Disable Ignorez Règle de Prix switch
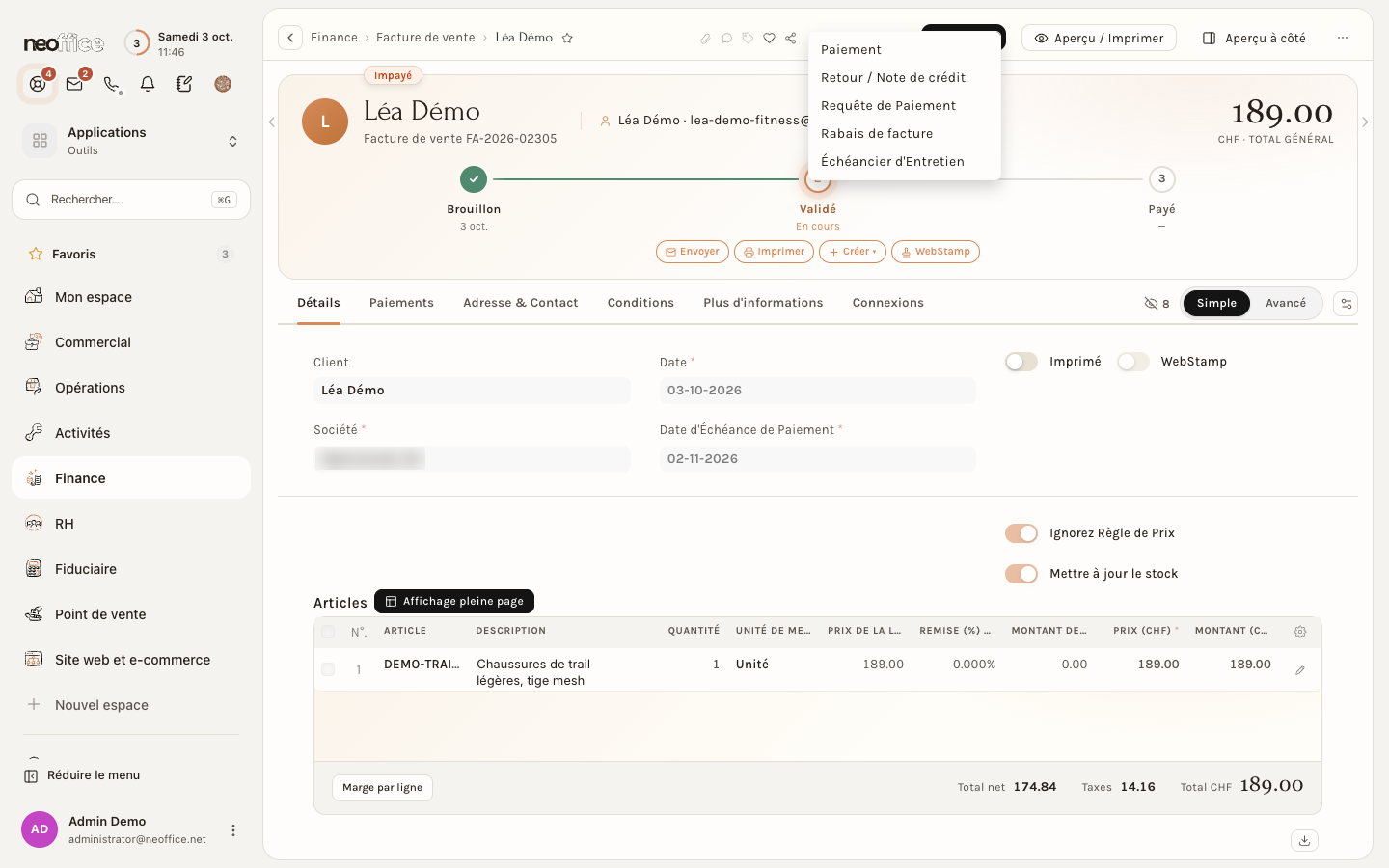The height and width of the screenshot is (868, 1389). [x=1021, y=533]
